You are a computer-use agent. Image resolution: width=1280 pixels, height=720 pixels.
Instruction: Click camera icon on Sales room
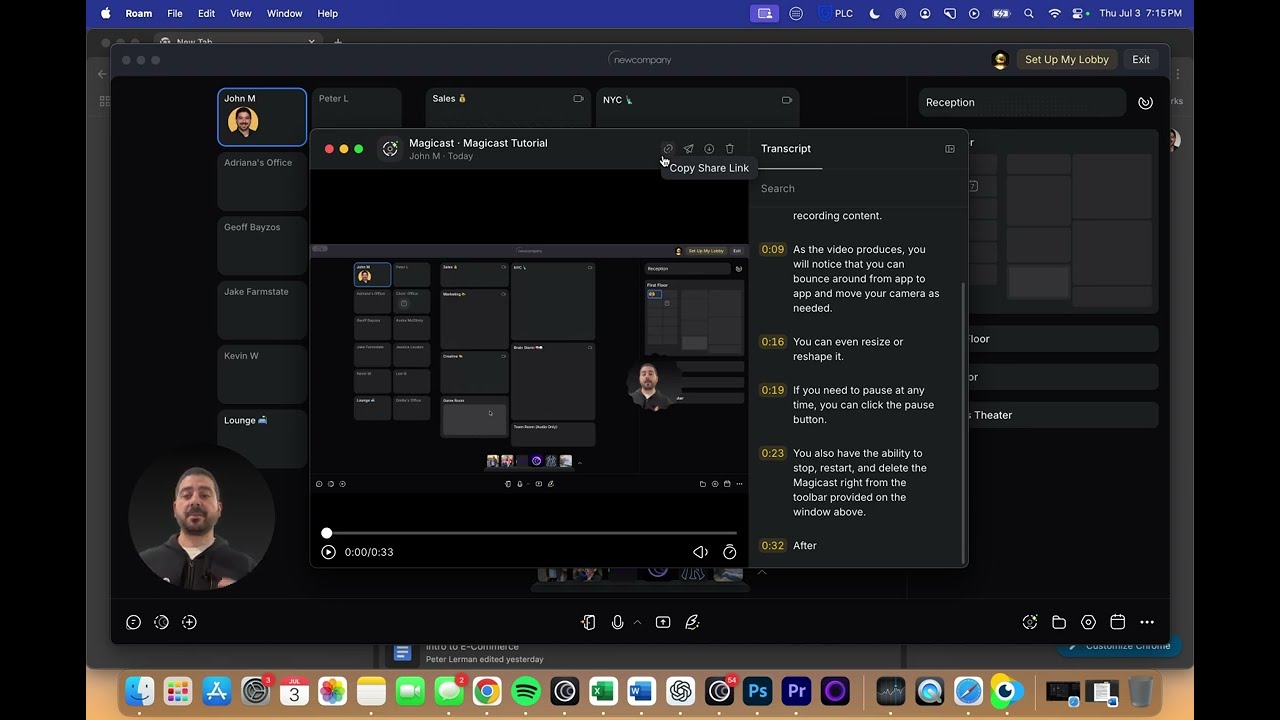coord(578,99)
